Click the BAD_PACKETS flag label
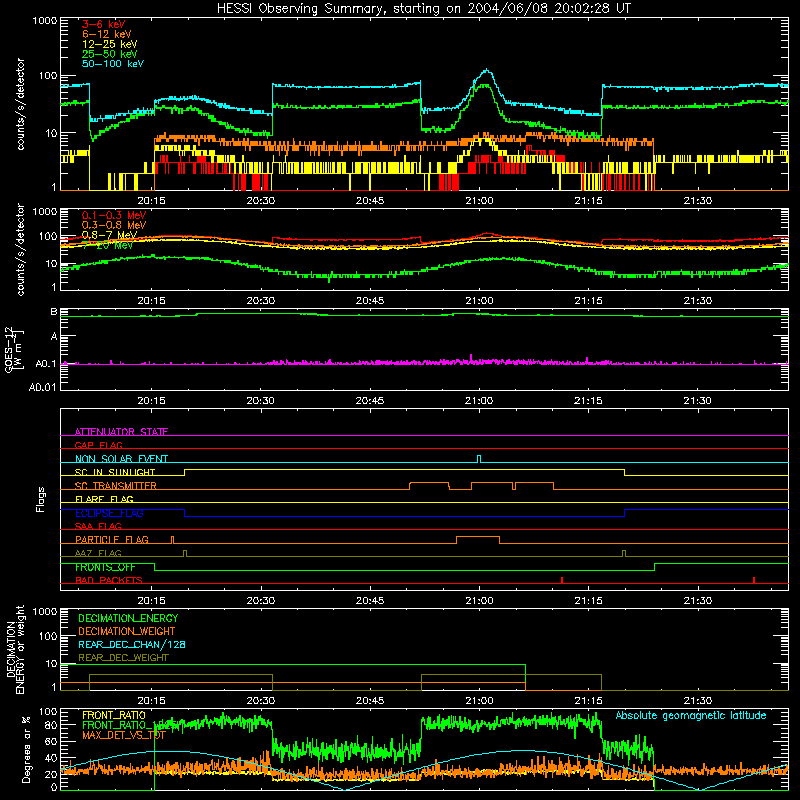 coord(109,580)
